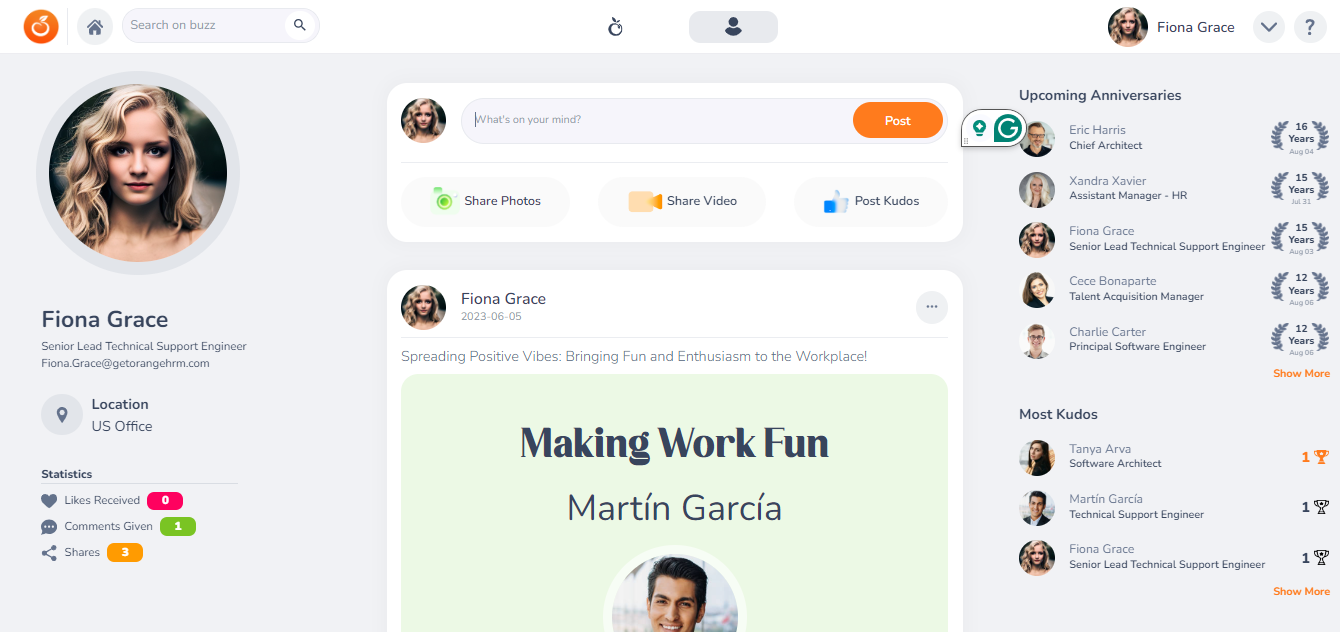Click the location pin icon
This screenshot has height=632, width=1340.
(62, 414)
